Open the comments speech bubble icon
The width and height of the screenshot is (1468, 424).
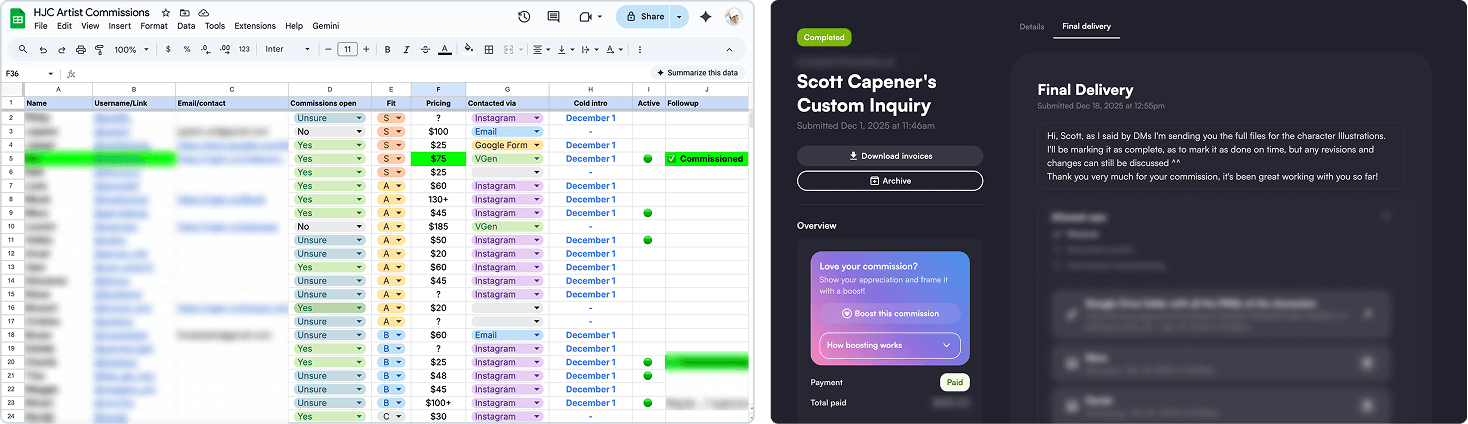(553, 17)
